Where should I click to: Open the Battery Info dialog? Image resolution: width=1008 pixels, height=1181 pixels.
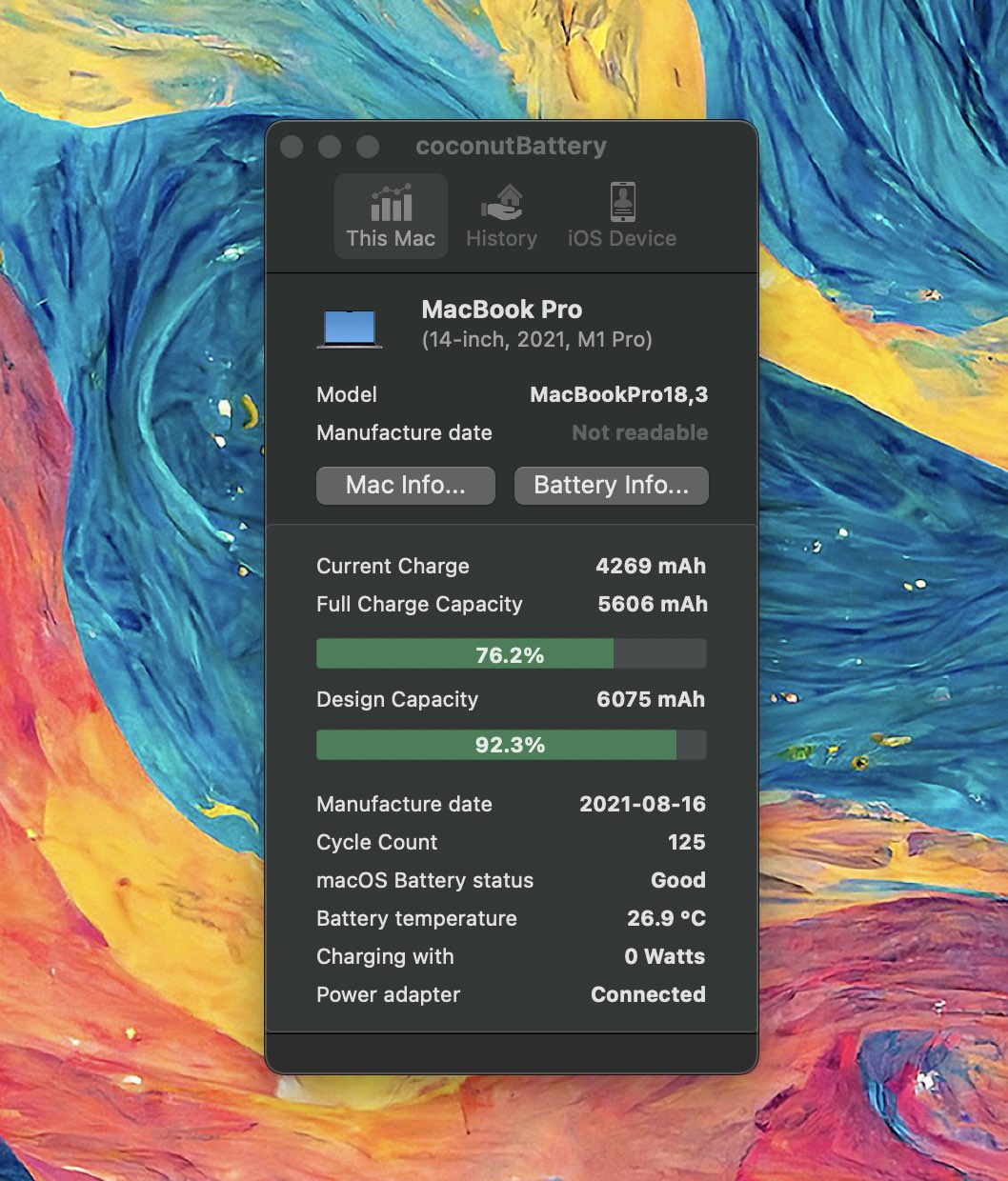tap(611, 486)
